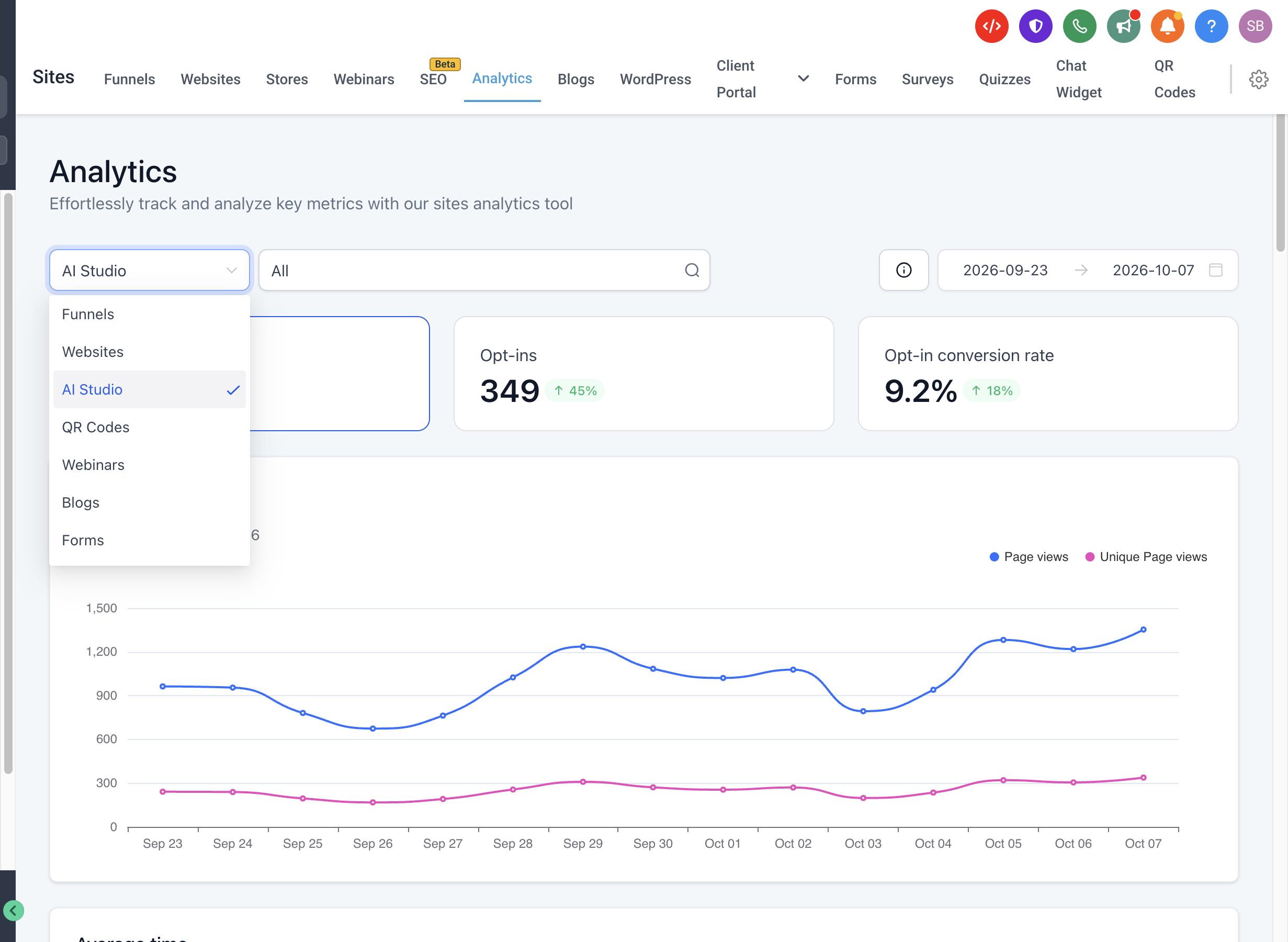Open the Sites settings gear
The height and width of the screenshot is (942, 1288).
pos(1259,79)
